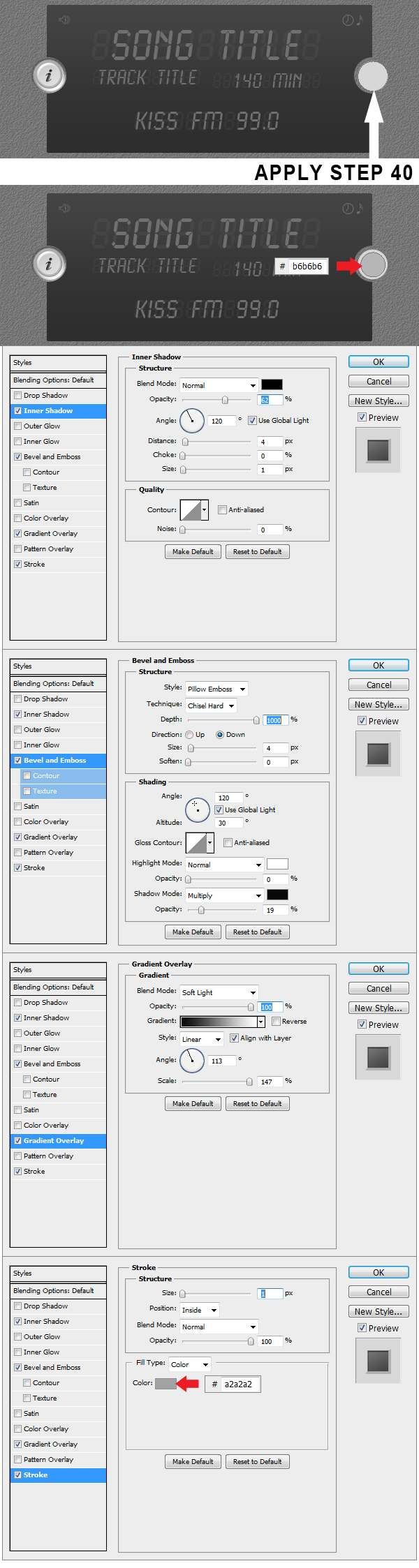The width and height of the screenshot is (419, 1568).
Task: Click the Gloss Contour curve thumbnail in Bevel and Emboss
Action: pos(196,842)
